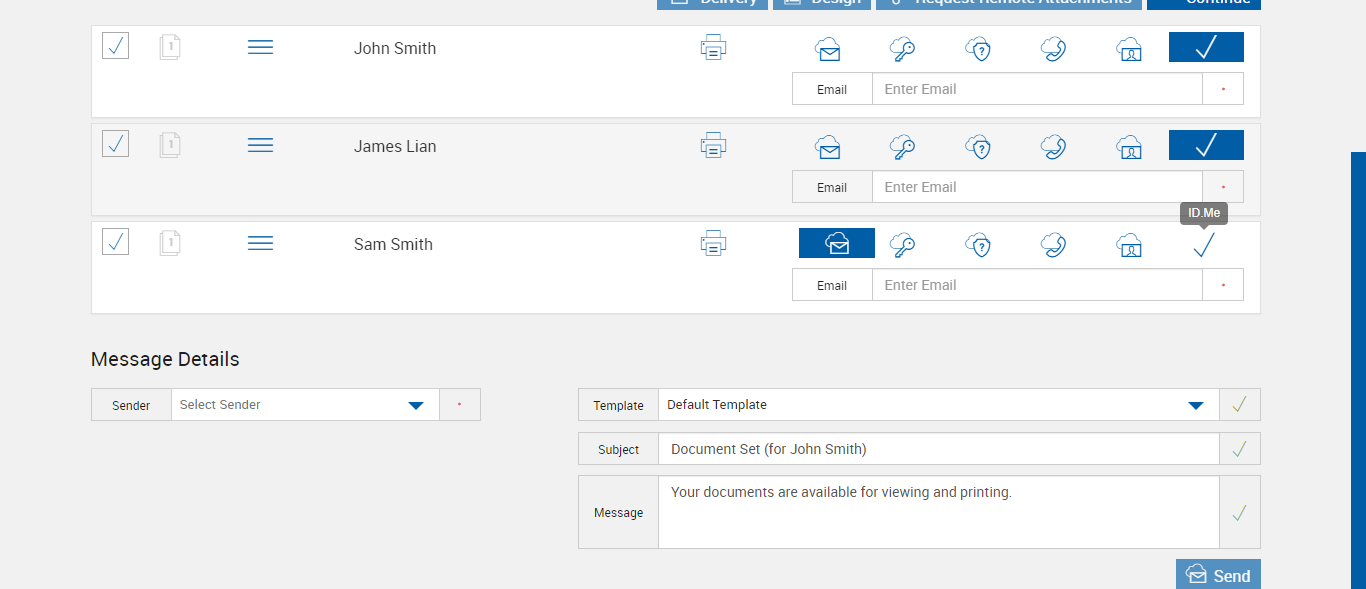Deselect the Sam Smith recipient checkbox
This screenshot has width=1366, height=589.
tap(116, 242)
